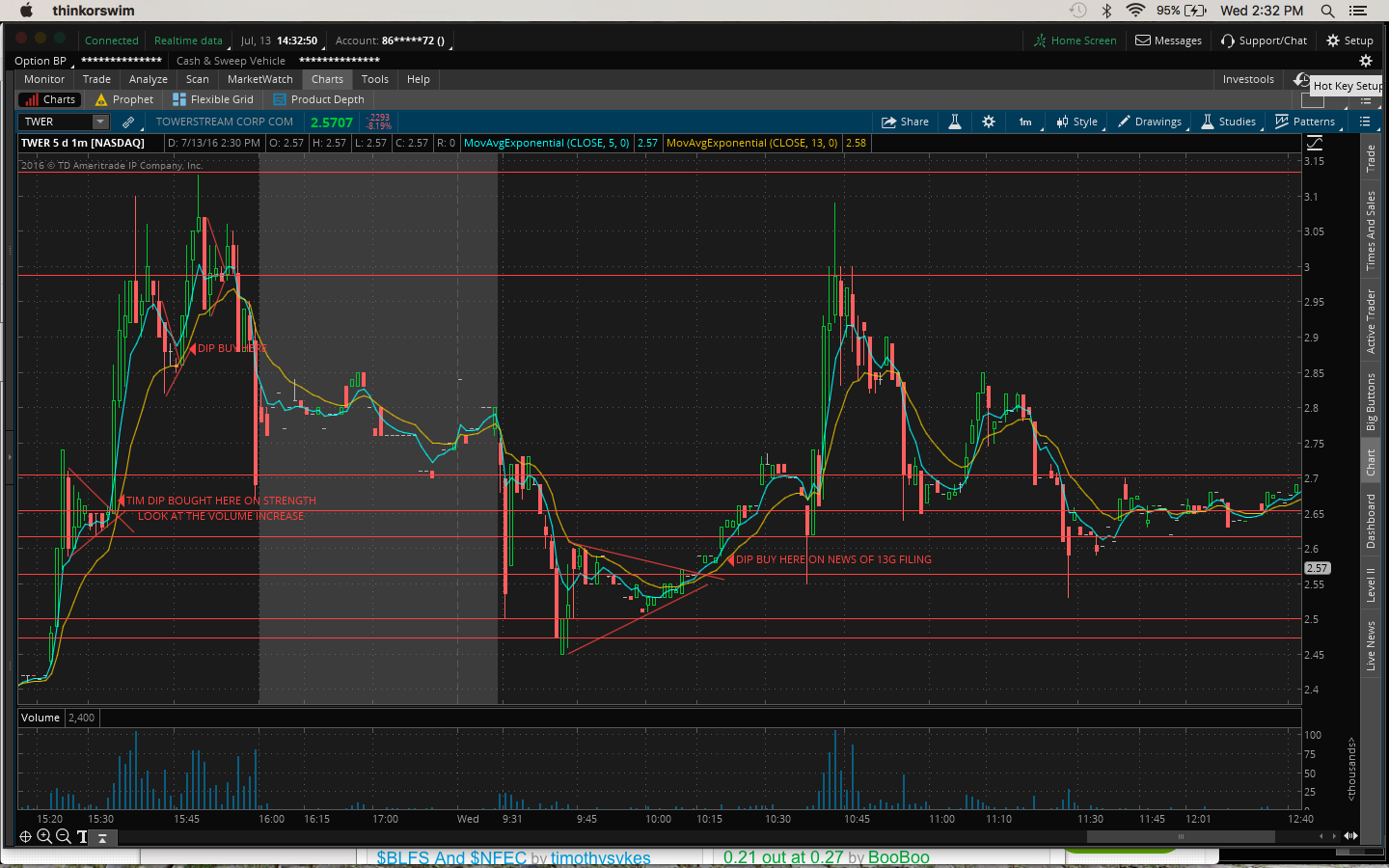1389x868 pixels.
Task: Click the account info gear icon
Action: pos(1366,61)
